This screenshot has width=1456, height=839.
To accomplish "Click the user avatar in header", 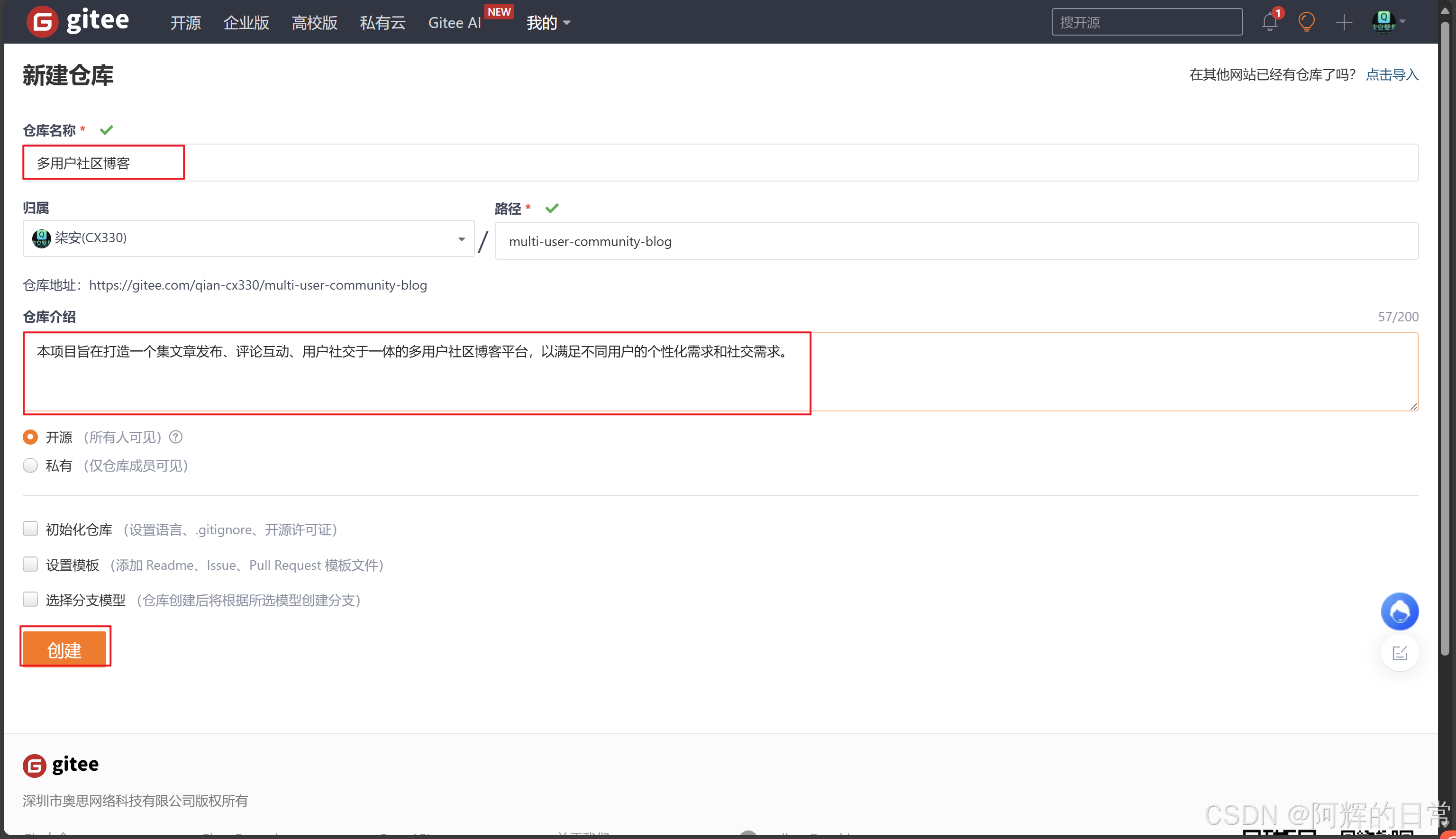I will click(1383, 22).
